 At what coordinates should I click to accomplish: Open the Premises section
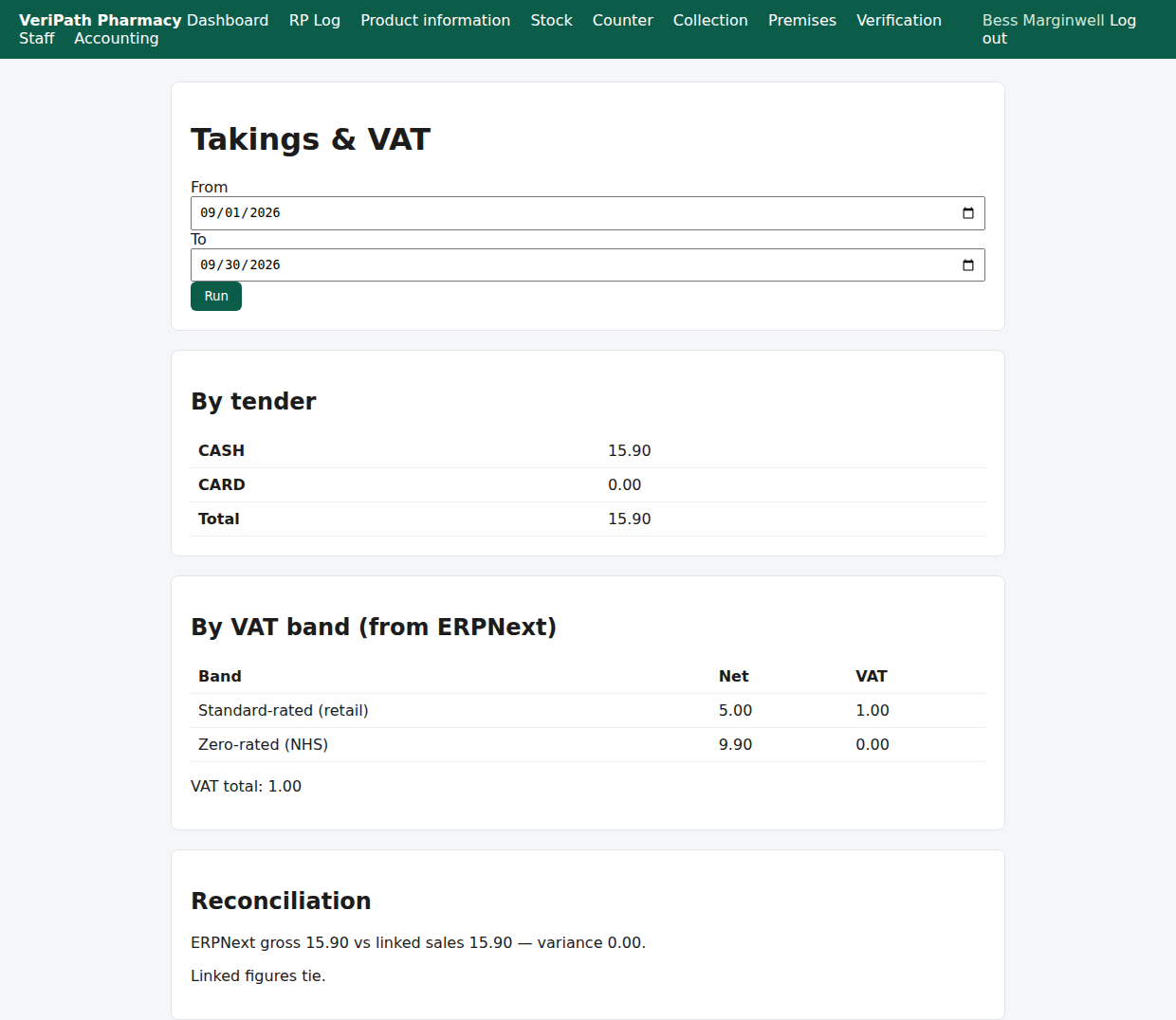802,20
